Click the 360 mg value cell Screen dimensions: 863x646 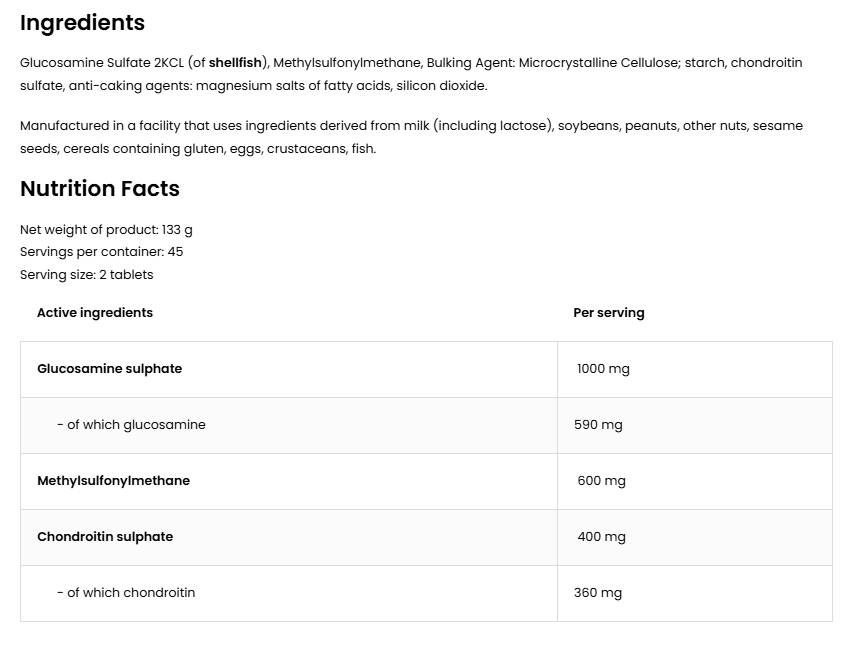tap(598, 593)
